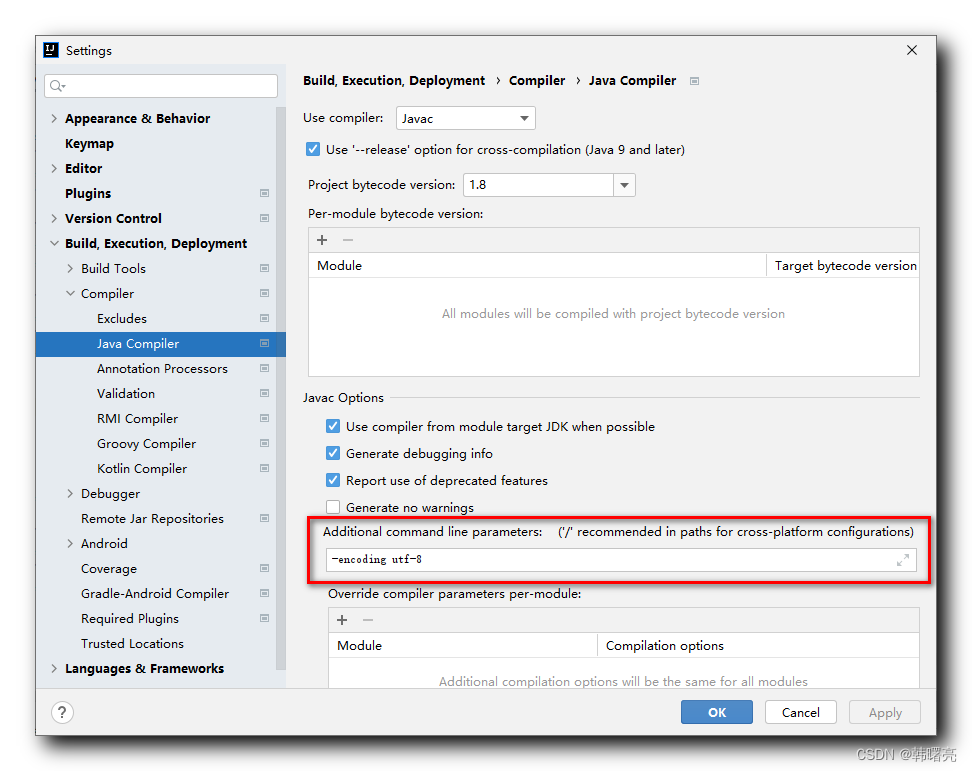Uncheck Report use of deprecated features

(x=333, y=480)
